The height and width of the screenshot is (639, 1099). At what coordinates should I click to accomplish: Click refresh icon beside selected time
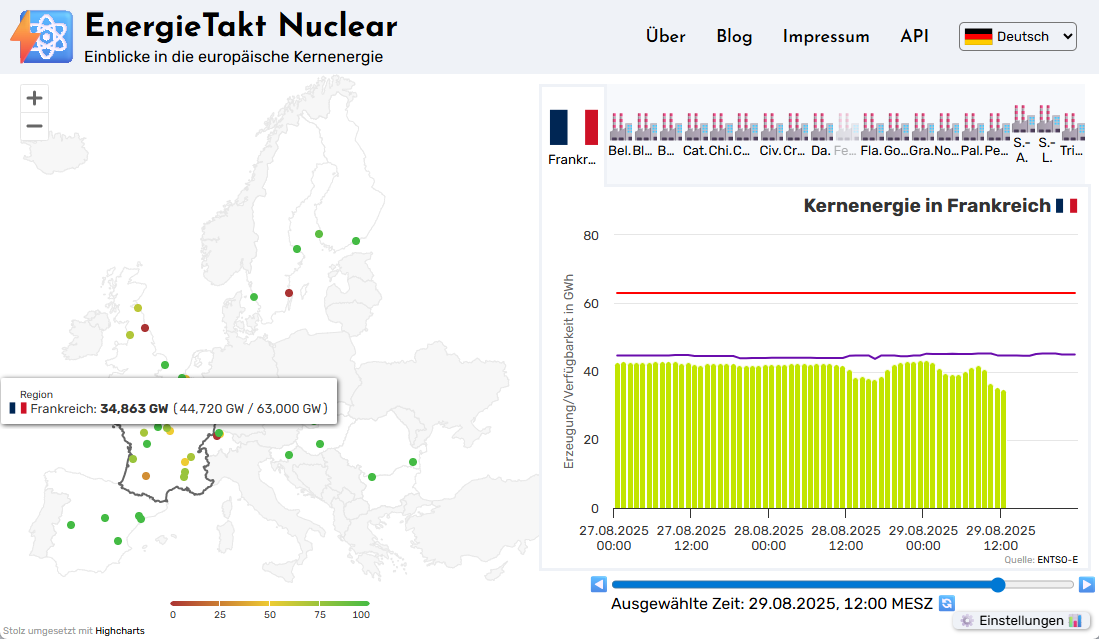946,604
